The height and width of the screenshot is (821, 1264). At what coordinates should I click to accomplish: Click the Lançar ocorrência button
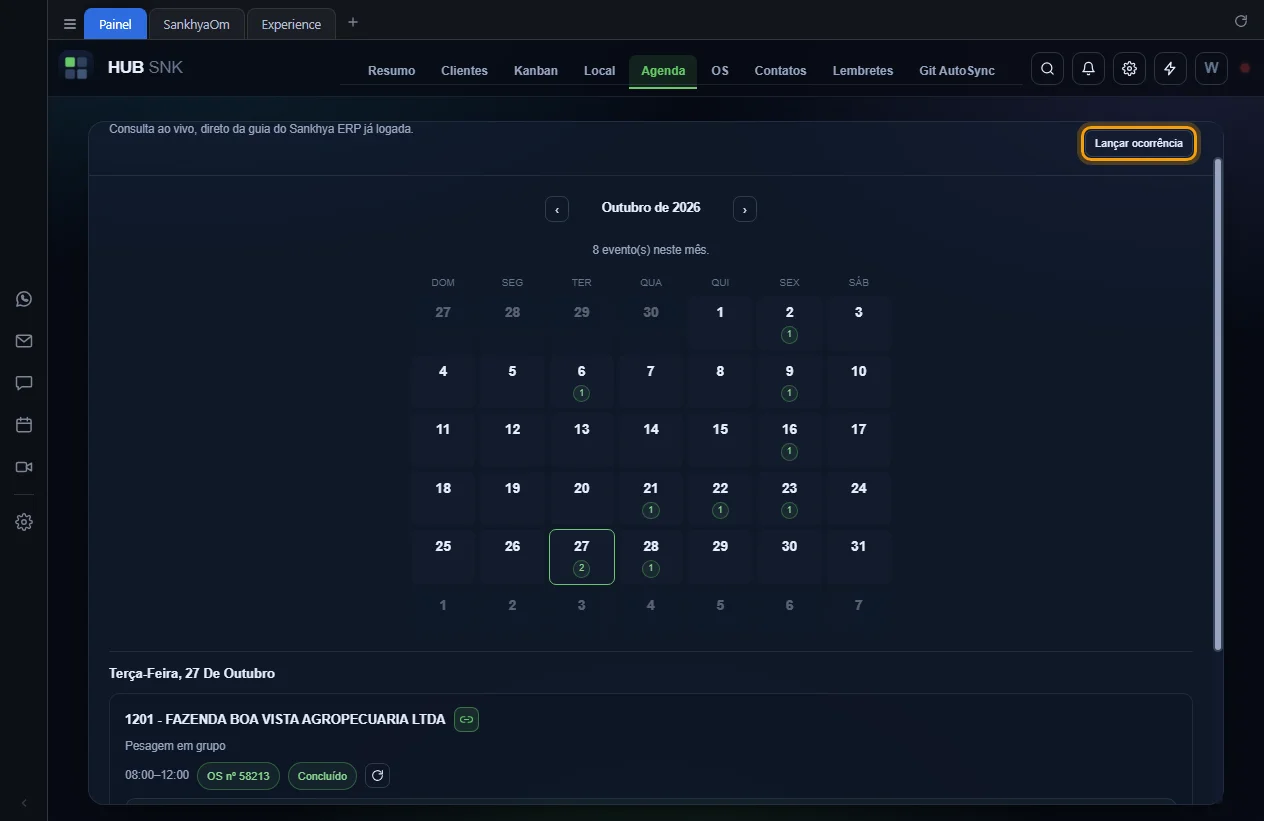pyautogui.click(x=1139, y=143)
